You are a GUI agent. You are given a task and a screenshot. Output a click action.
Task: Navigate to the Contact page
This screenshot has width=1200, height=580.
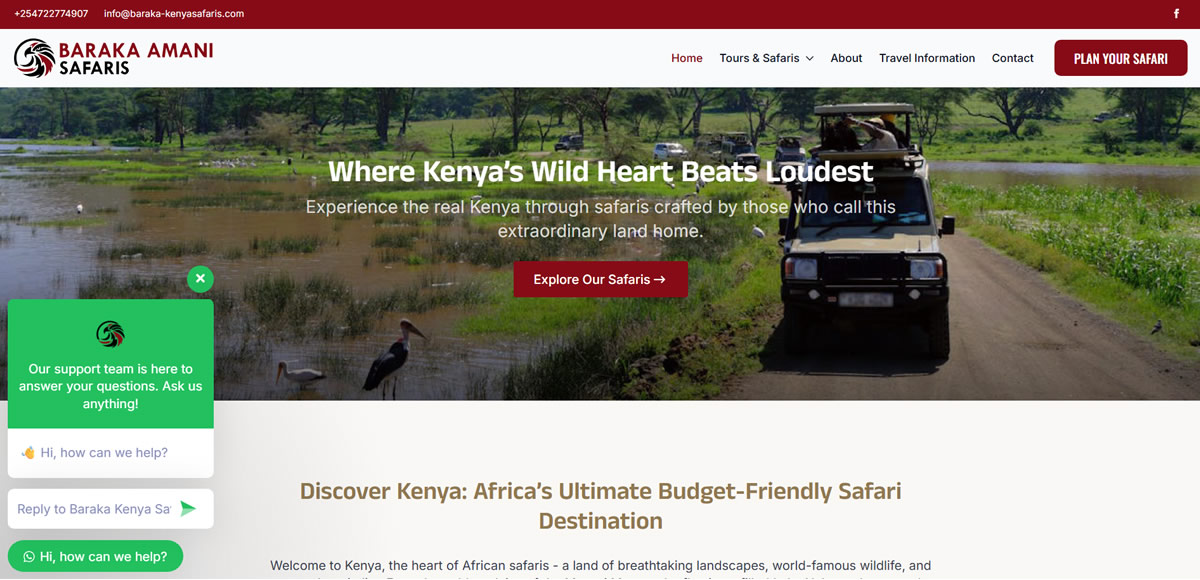tap(1013, 58)
